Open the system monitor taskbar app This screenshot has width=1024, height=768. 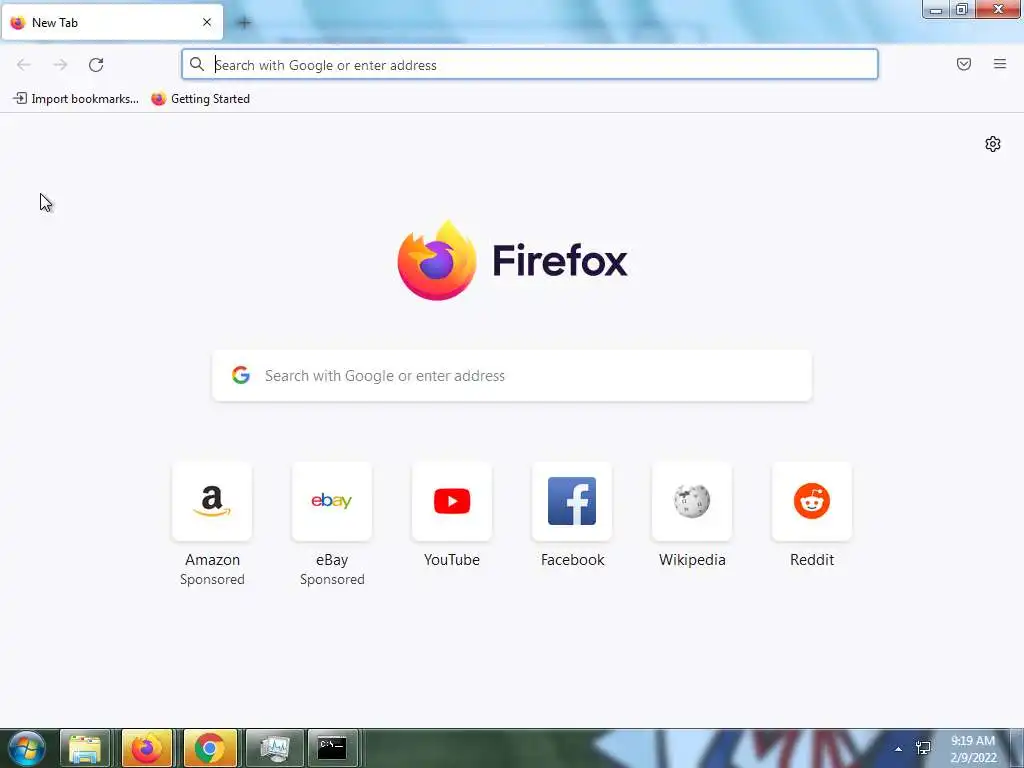click(274, 748)
